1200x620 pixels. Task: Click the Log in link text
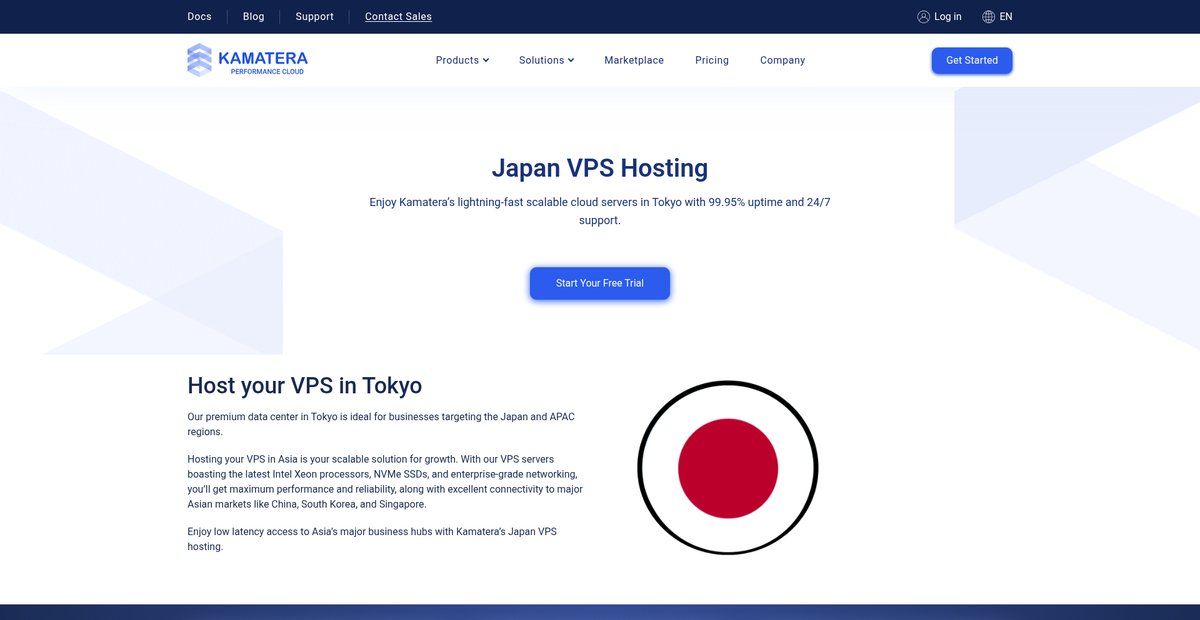click(x=948, y=17)
